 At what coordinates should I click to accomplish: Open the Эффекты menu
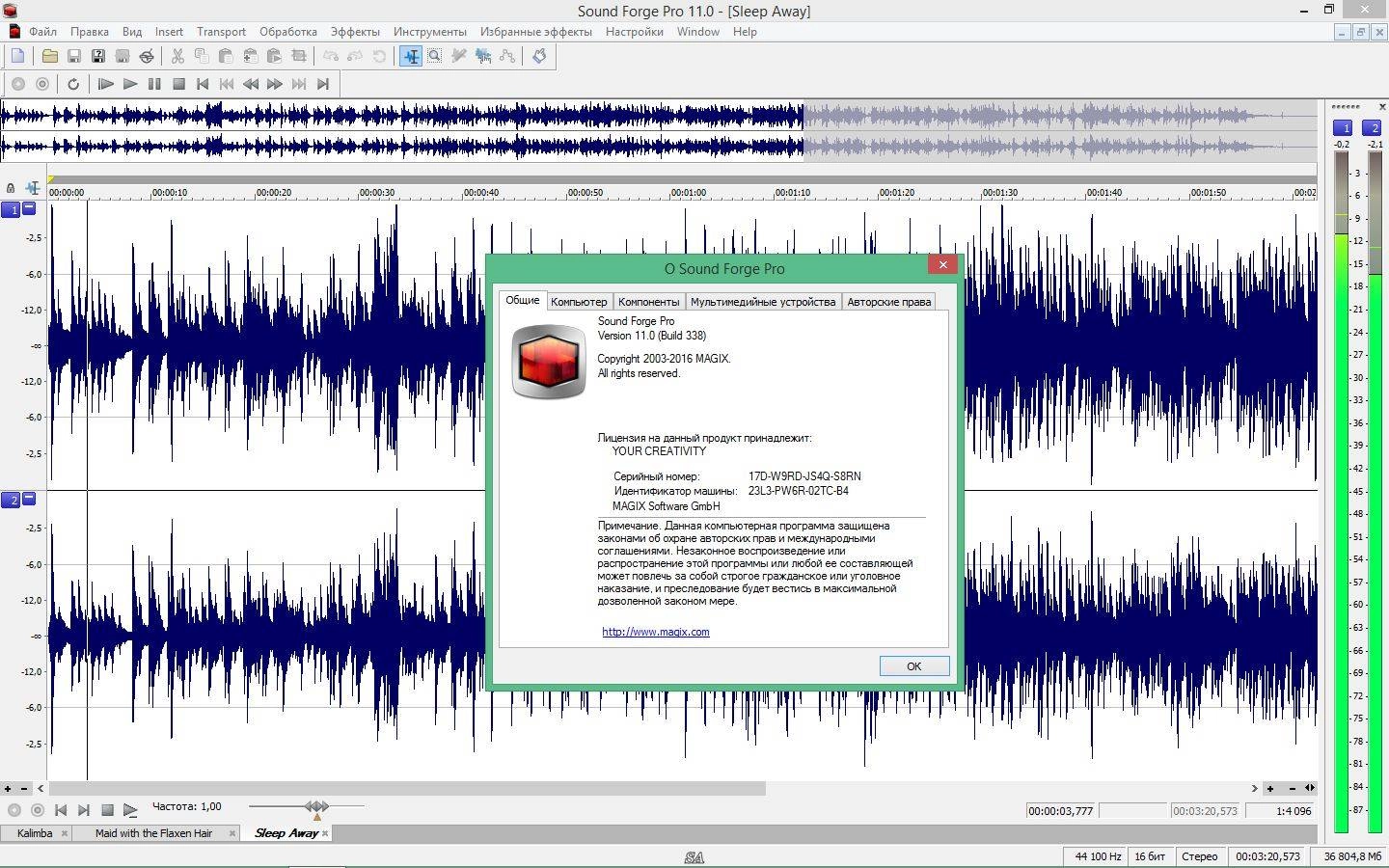coord(355,32)
